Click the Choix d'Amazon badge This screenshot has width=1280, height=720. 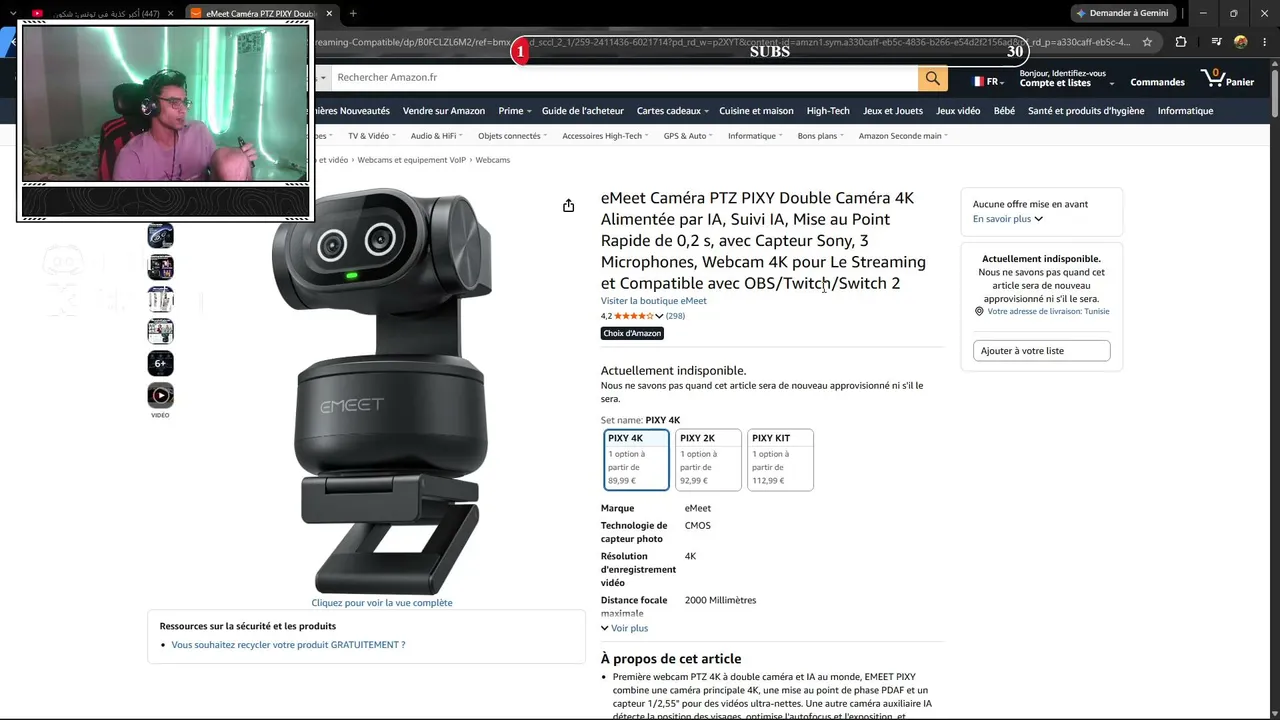click(632, 333)
